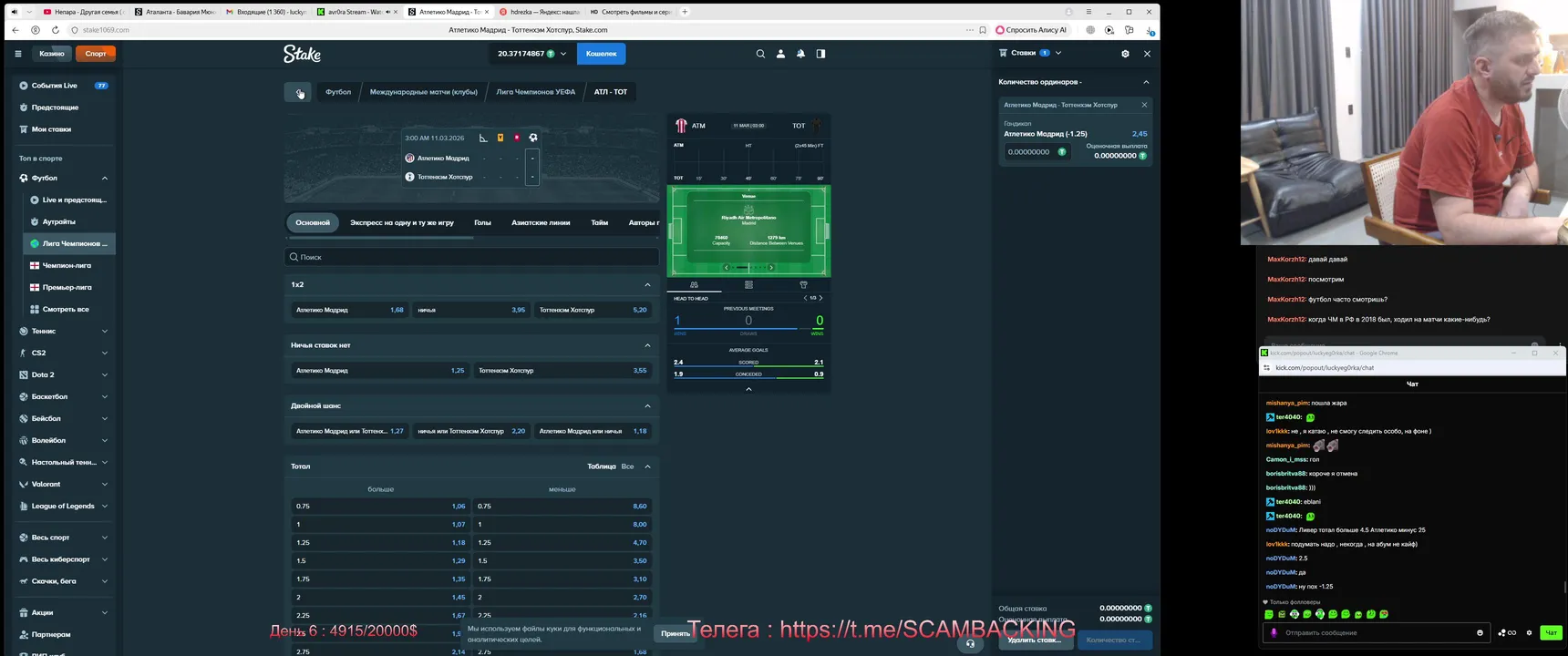Go to previous venue slide arrow
1568x656 pixels.
point(727,267)
